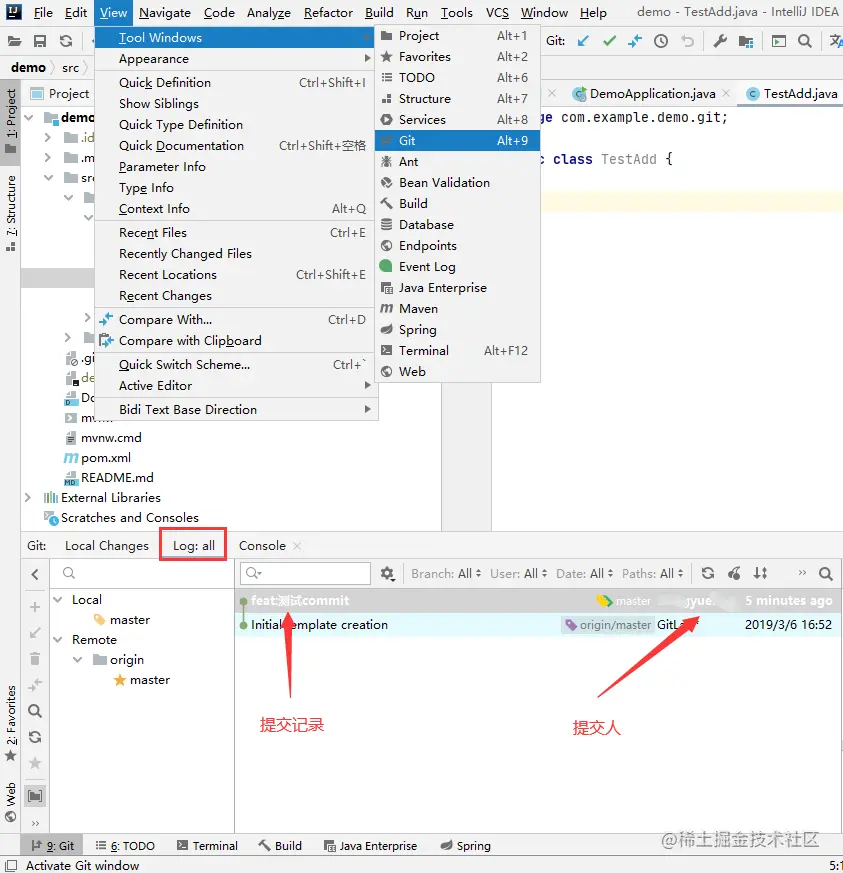Screen dimensions: 843x873
Task: Click the Open folder toolbar icon
Action: (14, 41)
